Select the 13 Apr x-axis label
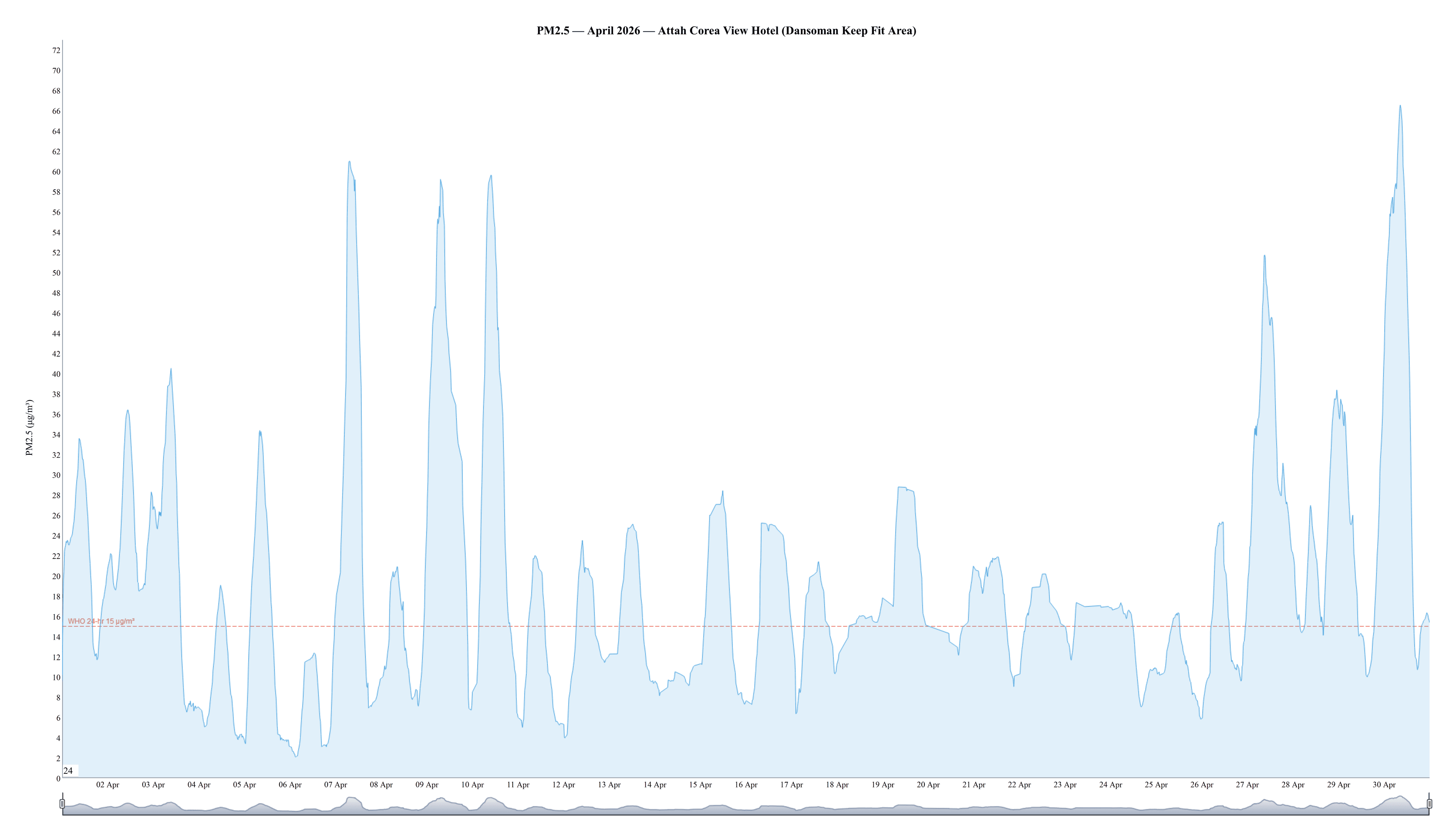1456x839 pixels. click(x=609, y=785)
